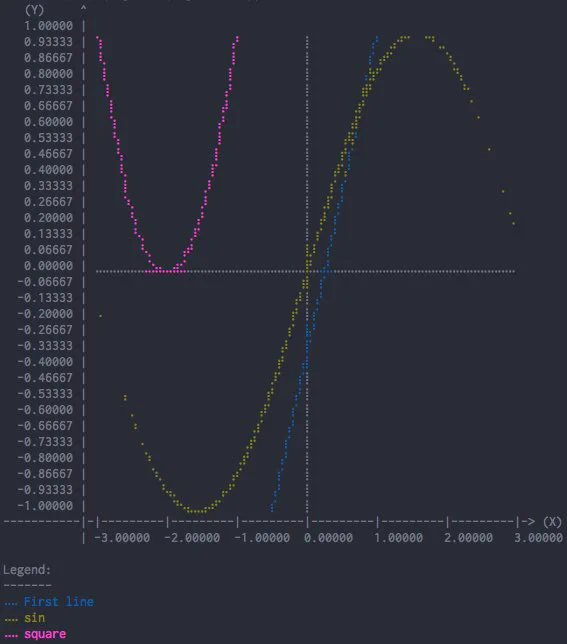Click the Y-axis label 0.53333
Screen dimensions: 567x644
48,138
